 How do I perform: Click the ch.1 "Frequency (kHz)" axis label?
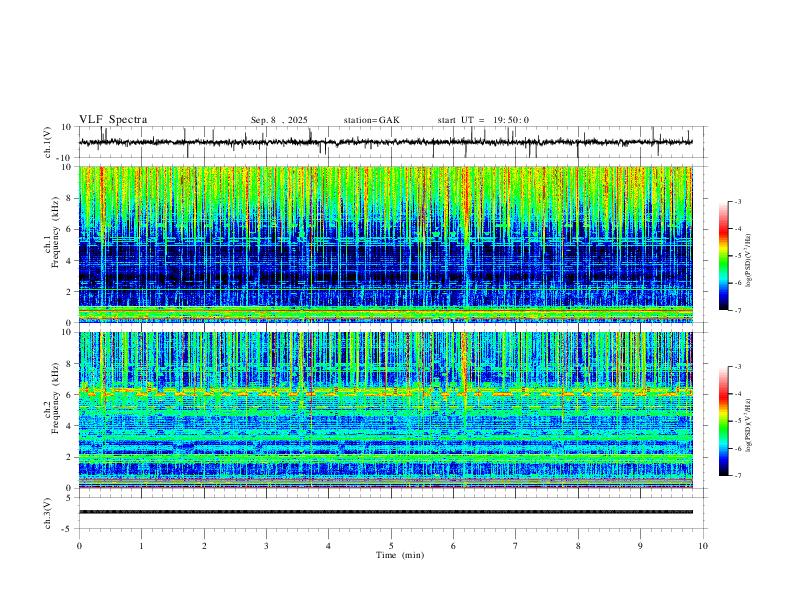pyautogui.click(x=55, y=232)
